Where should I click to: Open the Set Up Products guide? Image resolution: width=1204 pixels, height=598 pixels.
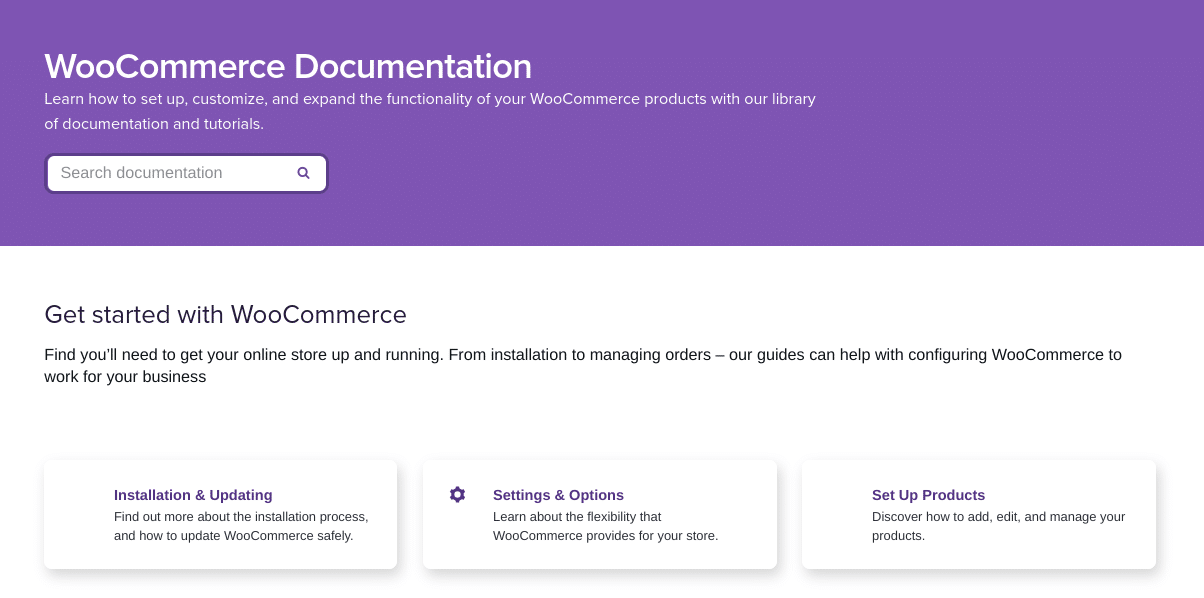[928, 495]
